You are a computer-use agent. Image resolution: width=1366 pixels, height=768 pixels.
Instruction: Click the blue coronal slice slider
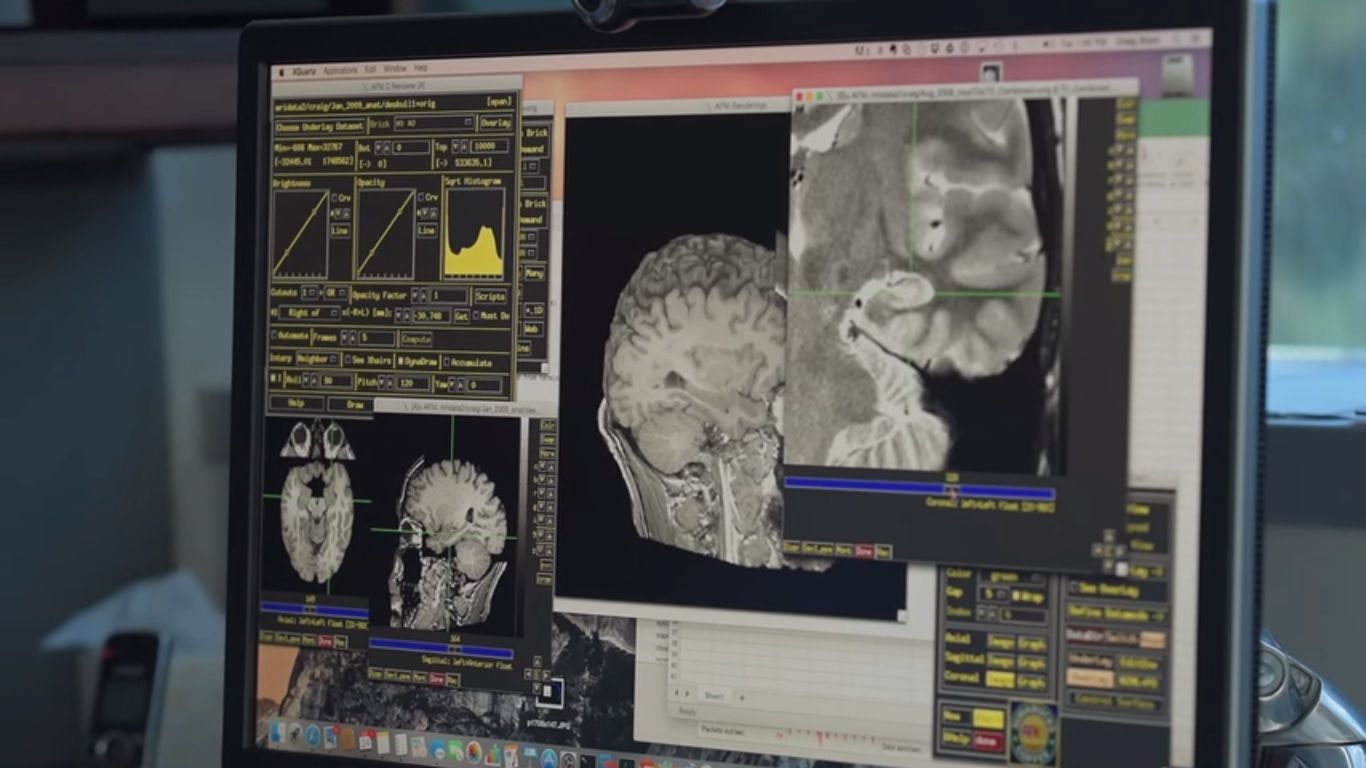tap(919, 492)
